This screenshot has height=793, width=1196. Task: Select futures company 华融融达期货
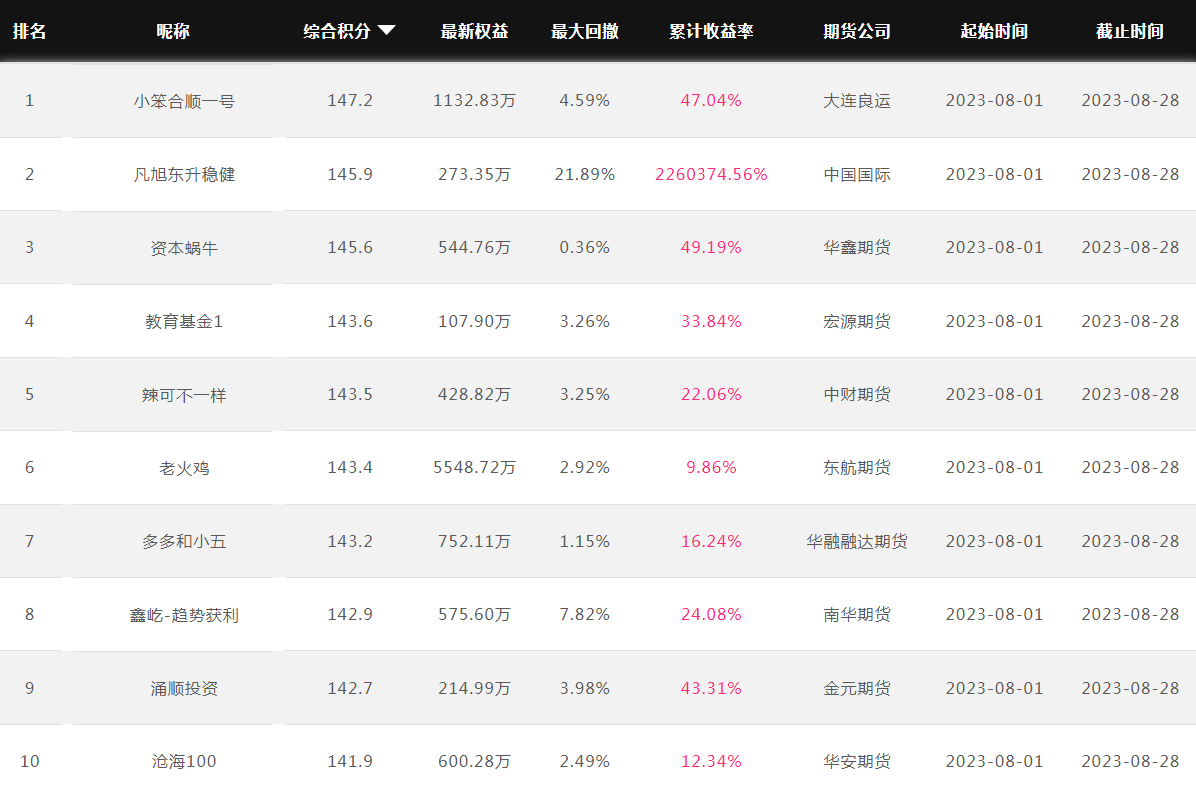coord(857,541)
